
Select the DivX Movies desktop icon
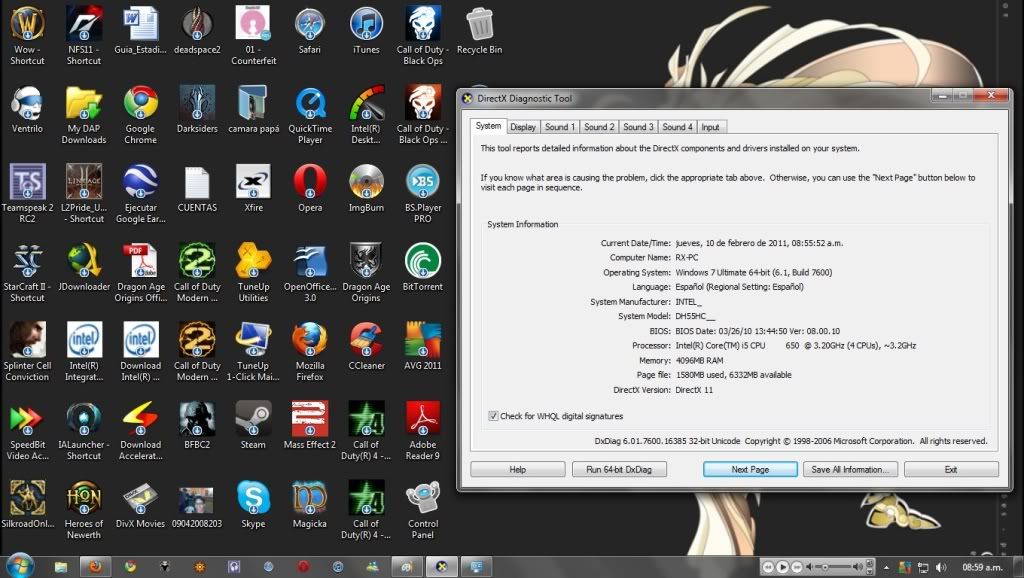pos(140,505)
